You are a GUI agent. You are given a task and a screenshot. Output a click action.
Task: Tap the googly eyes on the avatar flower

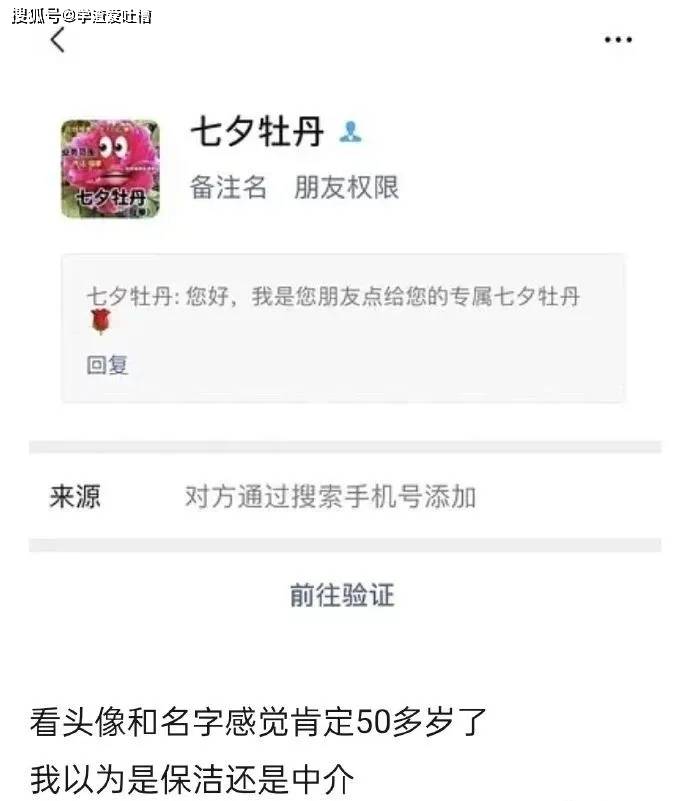pyautogui.click(x=113, y=147)
